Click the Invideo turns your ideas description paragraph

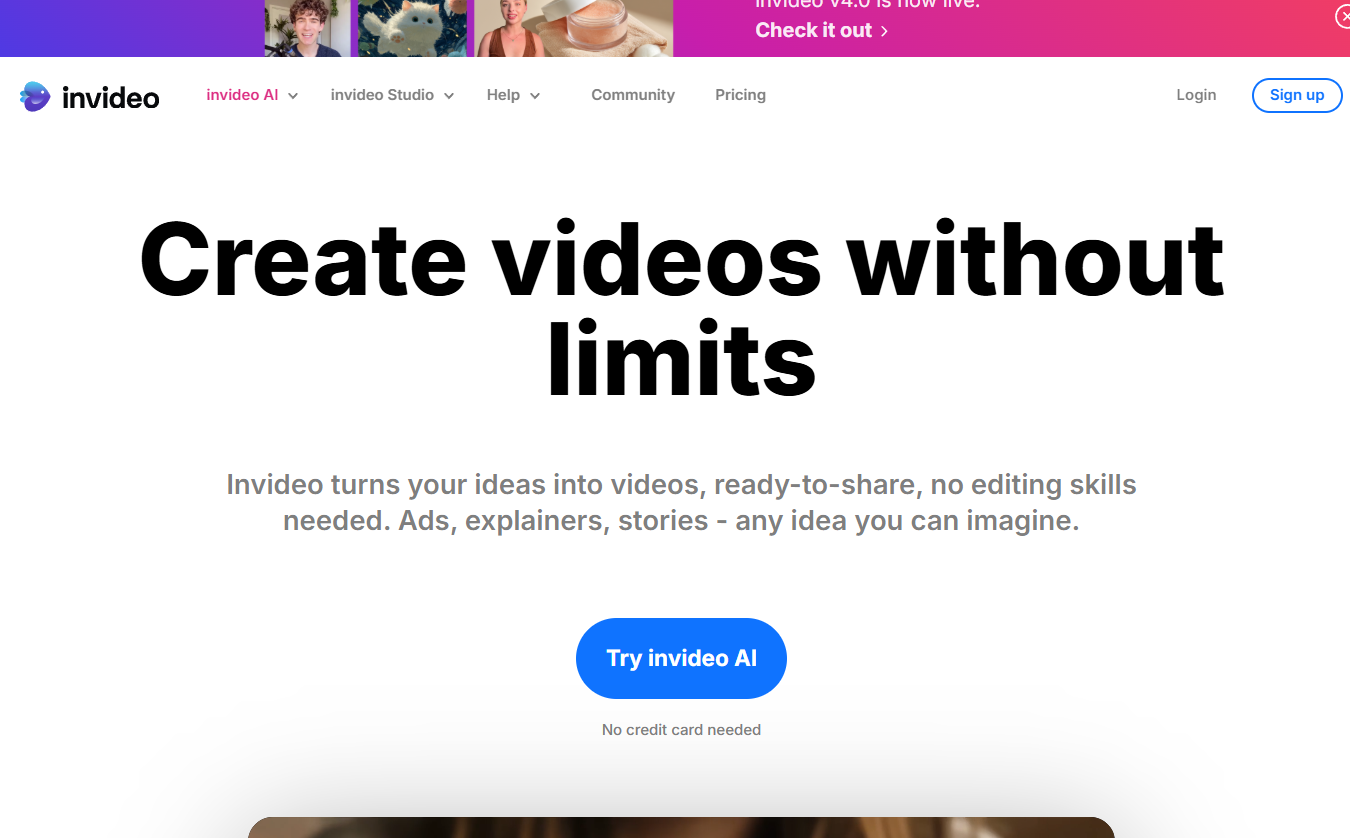(681, 503)
